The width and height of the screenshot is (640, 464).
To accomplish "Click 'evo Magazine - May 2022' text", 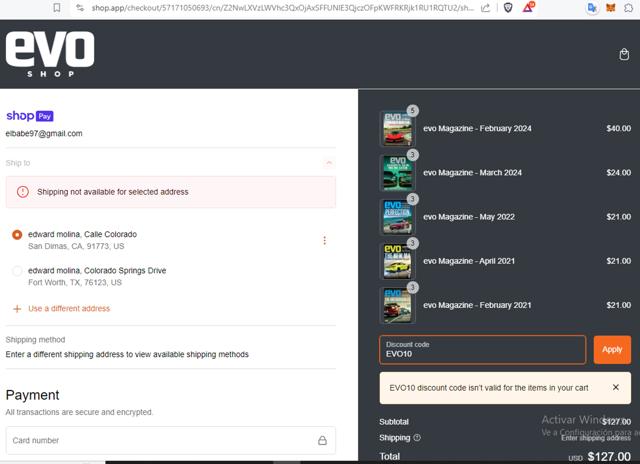I will (469, 217).
